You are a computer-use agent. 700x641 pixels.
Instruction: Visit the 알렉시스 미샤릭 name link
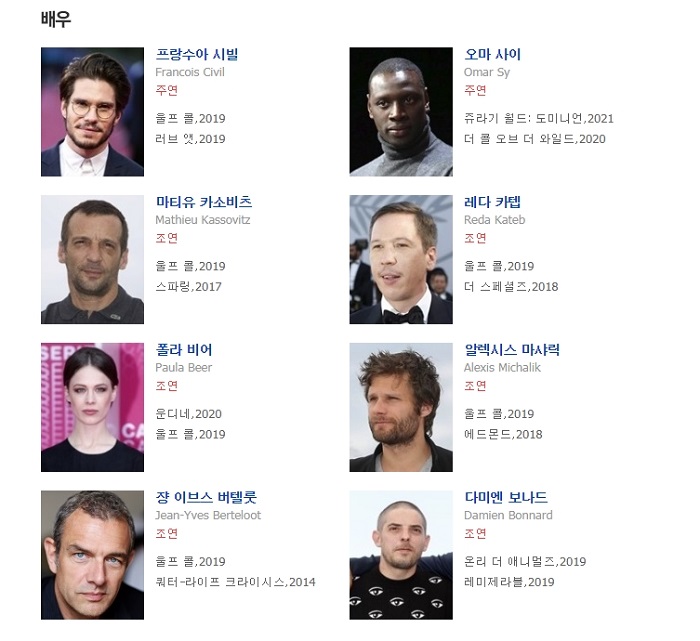point(512,350)
